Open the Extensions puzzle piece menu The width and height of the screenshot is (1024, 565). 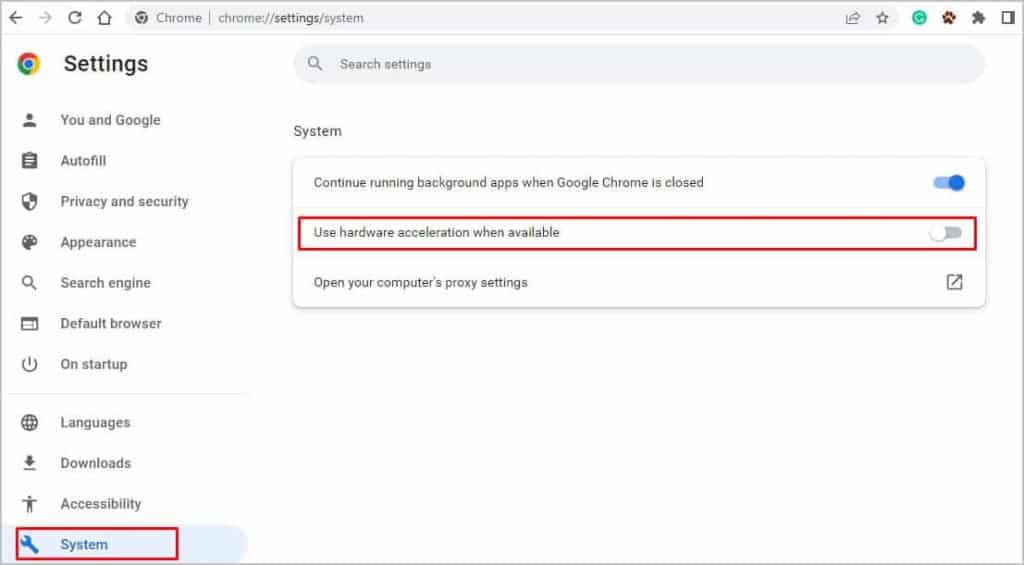tap(978, 18)
